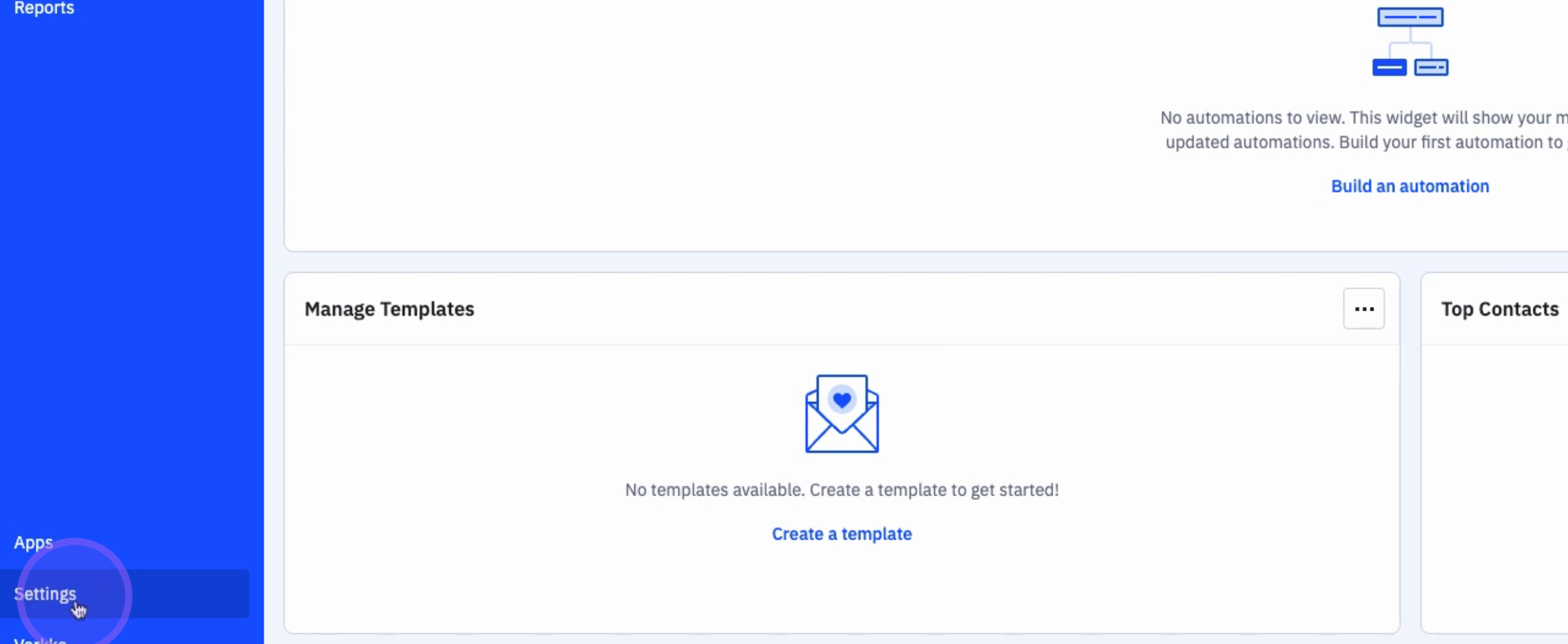
Task: Click the empty left side of automations widget
Action: (x=609, y=122)
